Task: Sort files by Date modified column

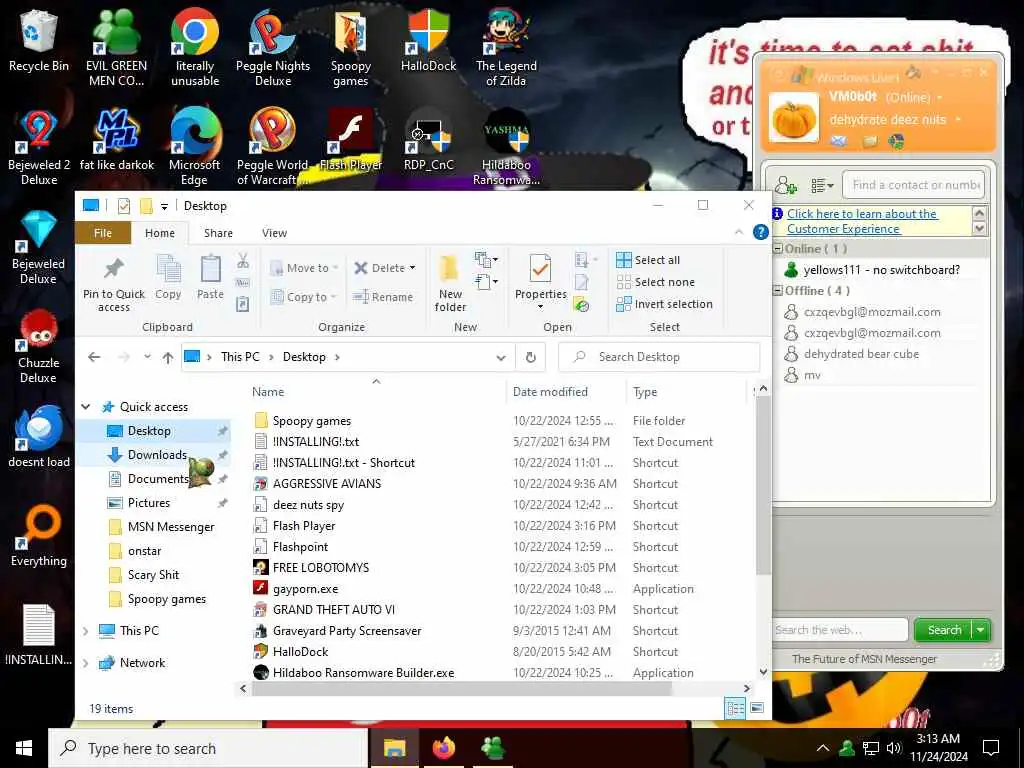Action: click(x=550, y=392)
